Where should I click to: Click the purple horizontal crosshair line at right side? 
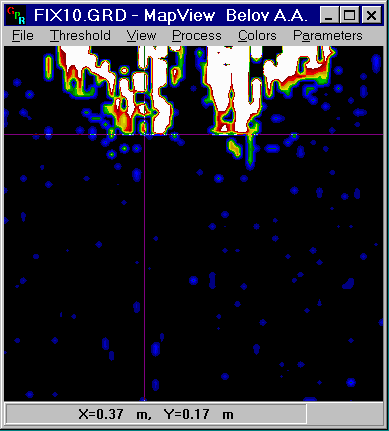tap(333, 135)
